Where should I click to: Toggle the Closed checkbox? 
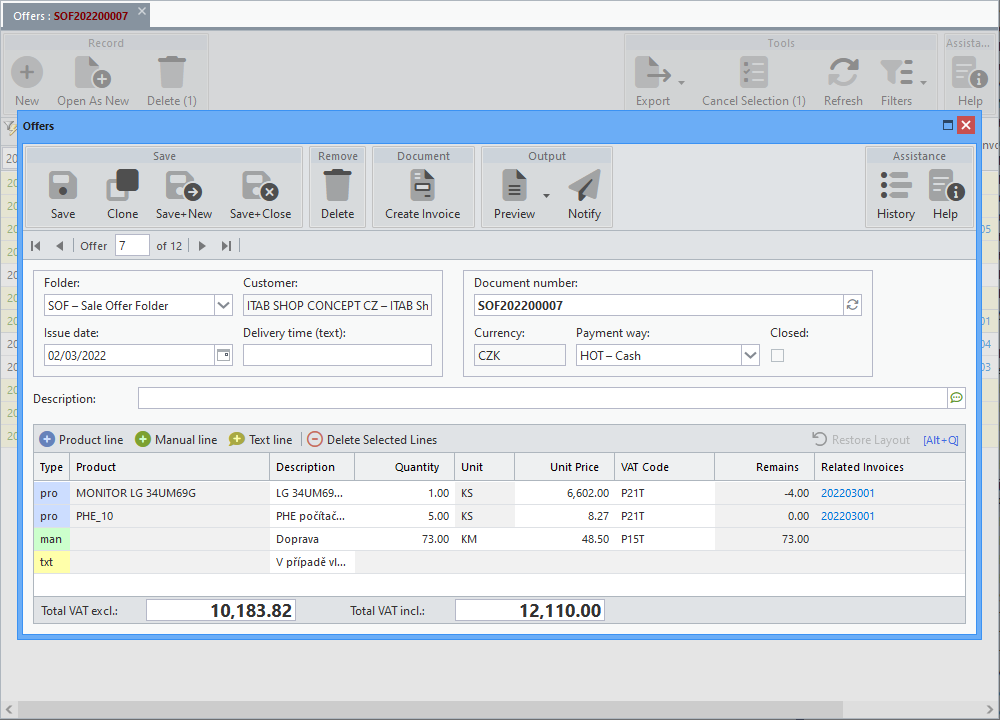777,356
